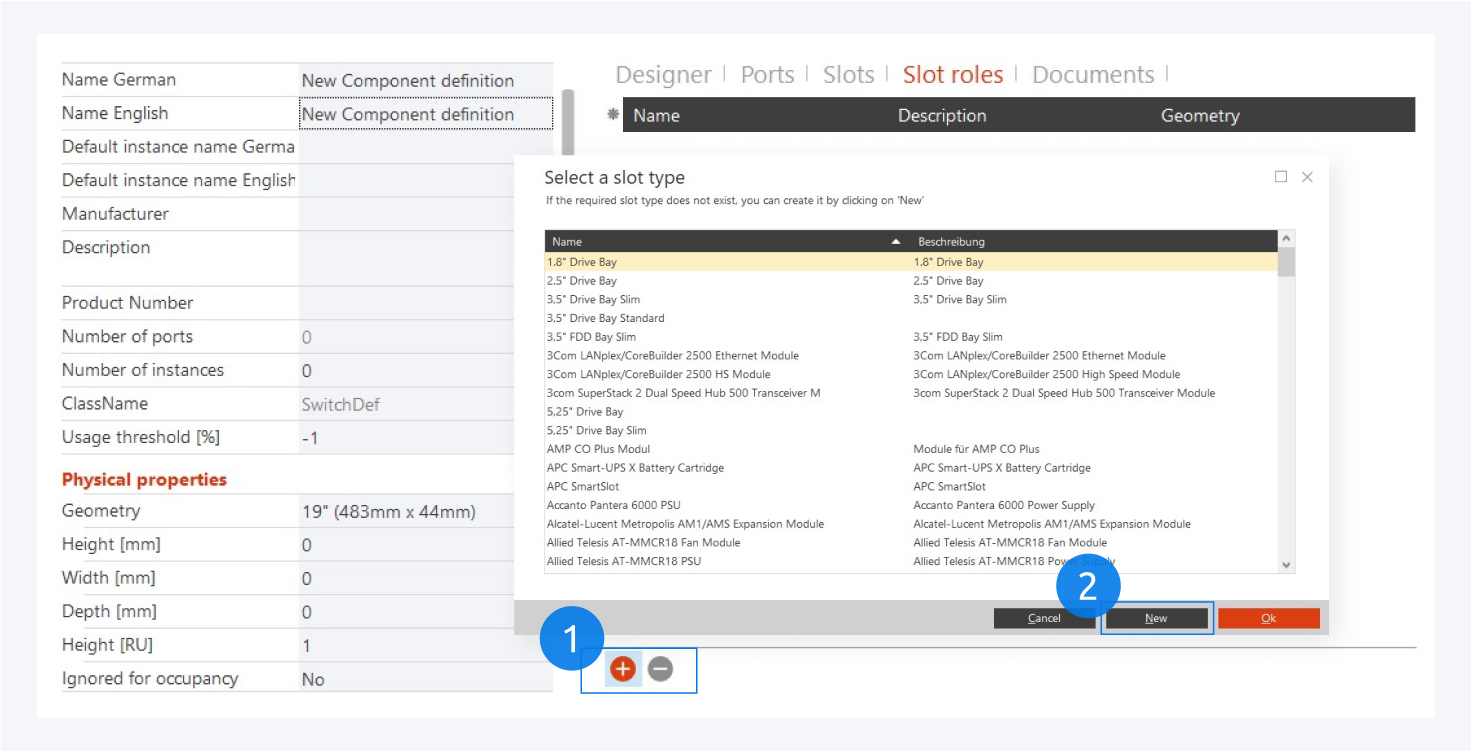The height and width of the screenshot is (751, 1471).
Task: Switch to the Designer tab
Action: point(663,75)
